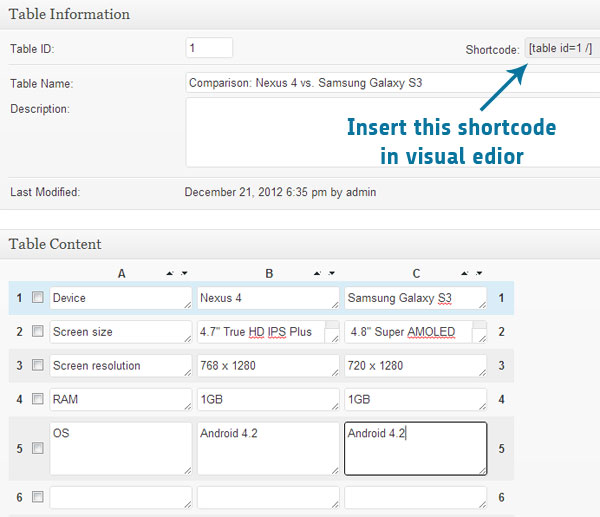Screen dimensions: 600x517
Task: Click the Description label
Action: point(40,109)
